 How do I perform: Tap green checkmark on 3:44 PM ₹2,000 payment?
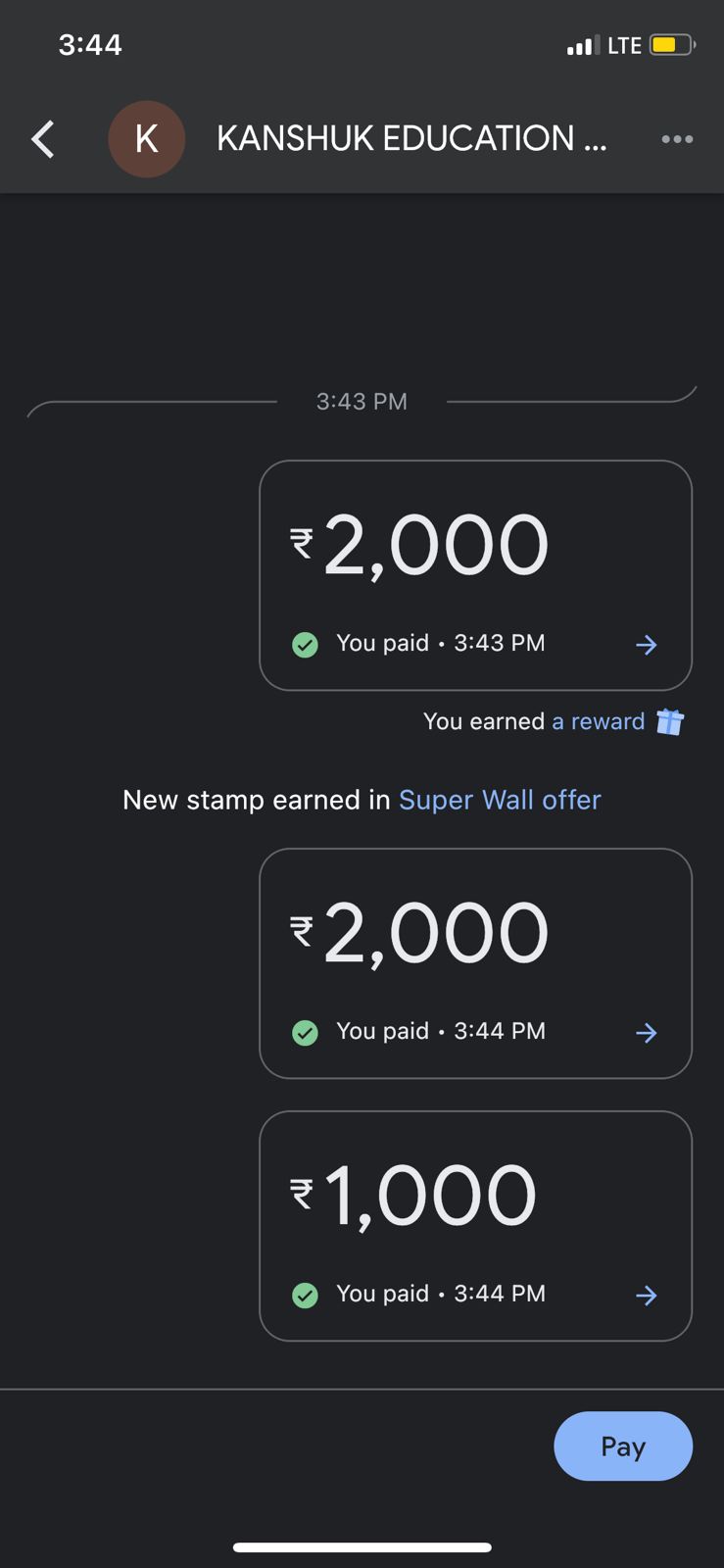pos(305,1033)
